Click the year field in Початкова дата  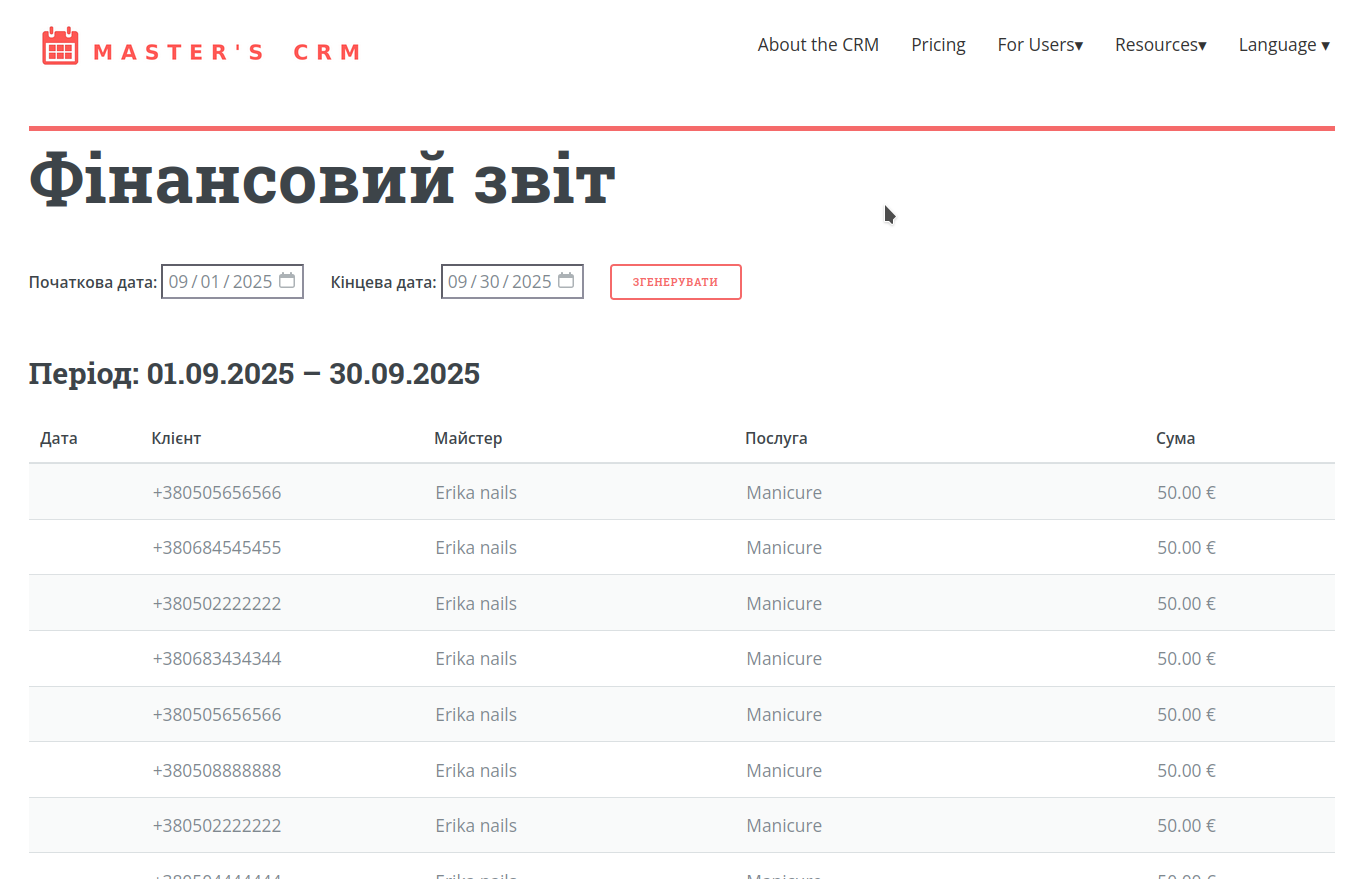point(252,282)
